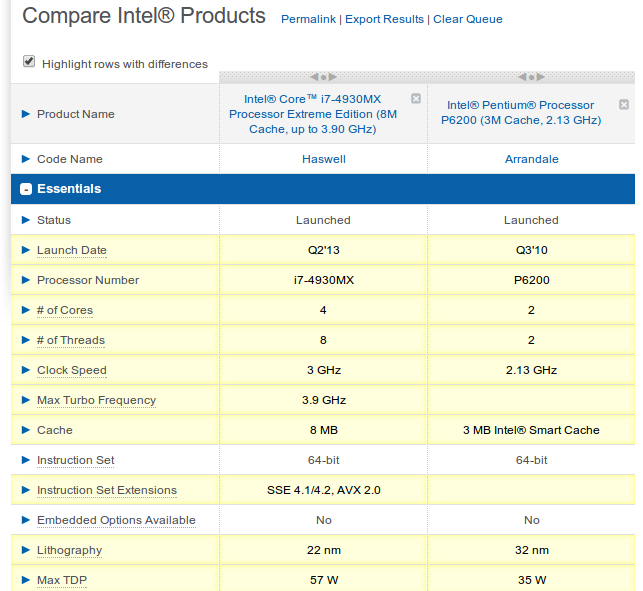Click the Cache row label
The width and height of the screenshot is (643, 591).
click(x=55, y=430)
